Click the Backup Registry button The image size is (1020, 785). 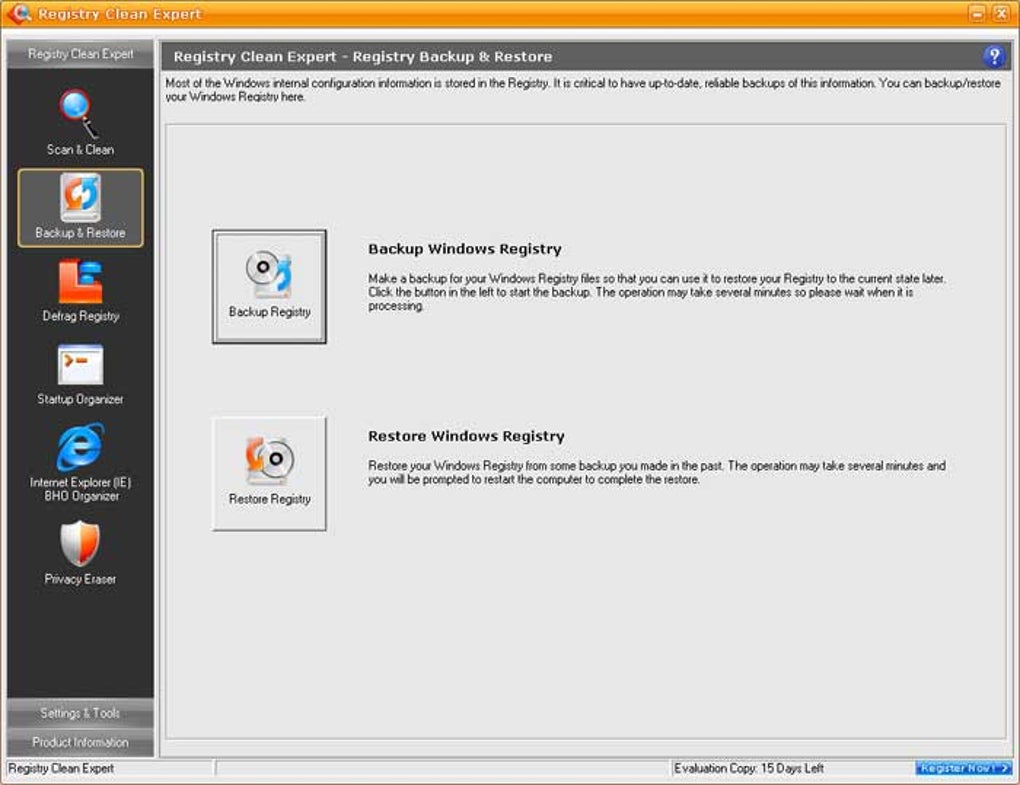pos(269,286)
